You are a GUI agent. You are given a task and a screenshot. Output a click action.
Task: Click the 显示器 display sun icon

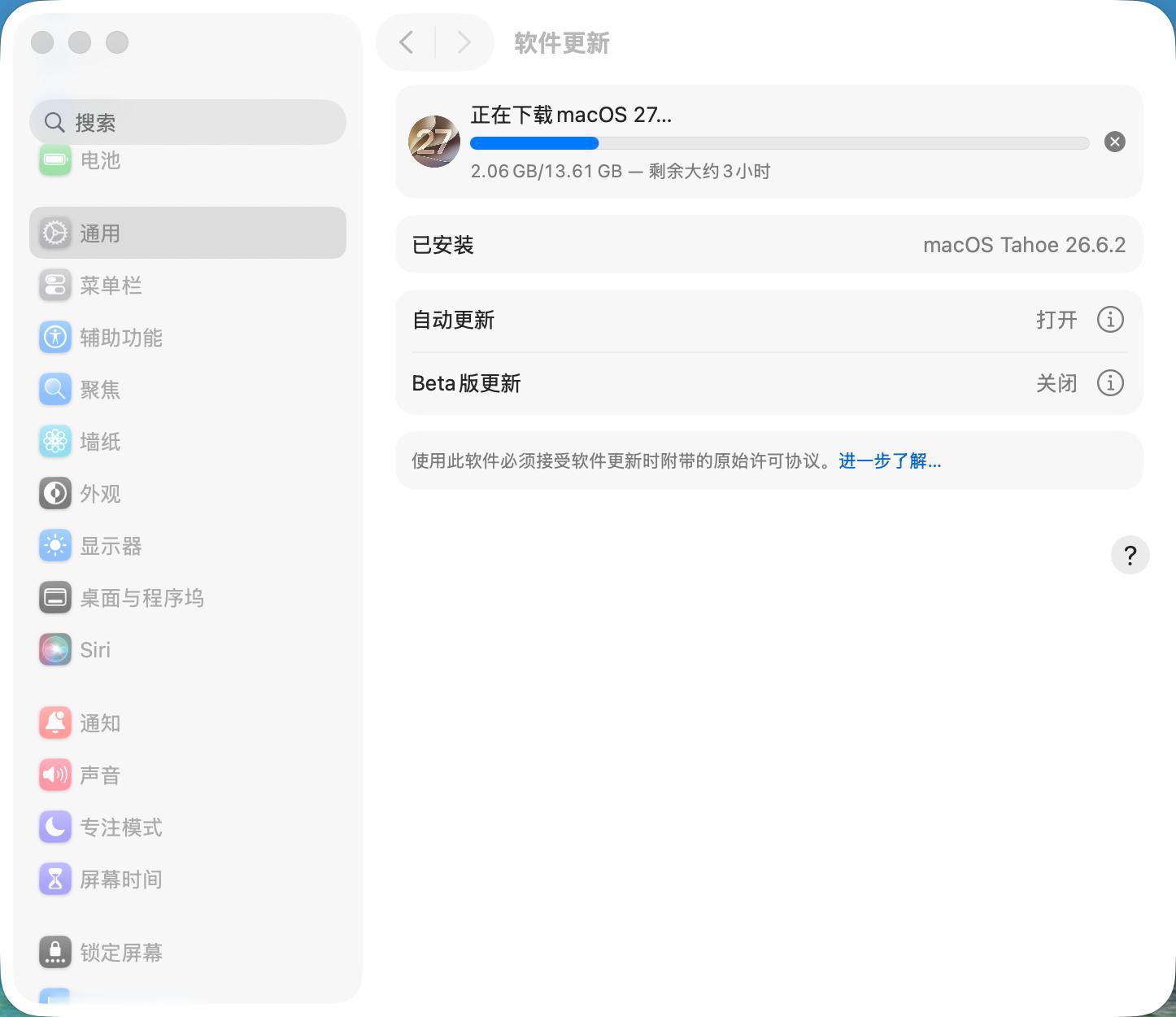click(x=55, y=546)
